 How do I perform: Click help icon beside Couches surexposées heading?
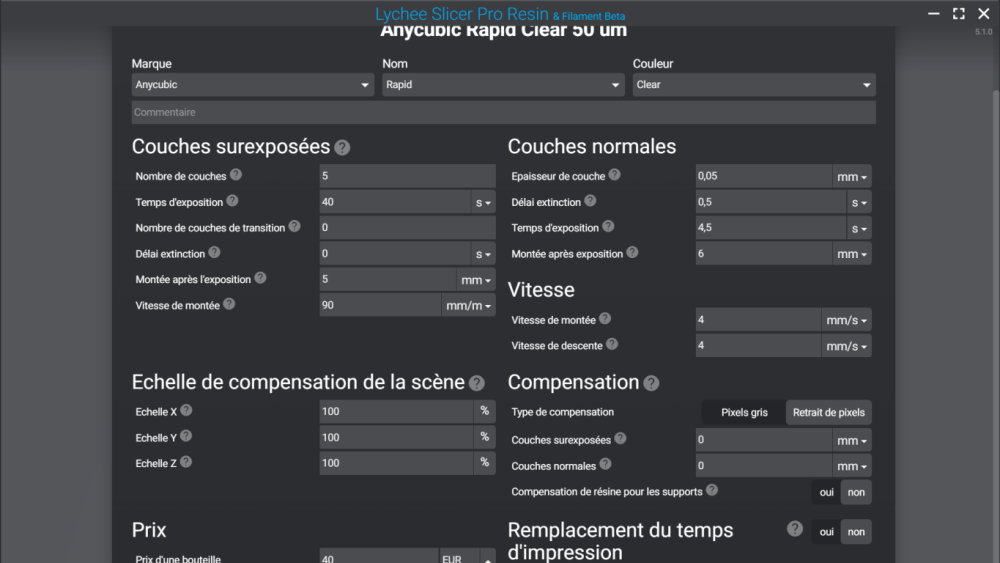tap(342, 148)
